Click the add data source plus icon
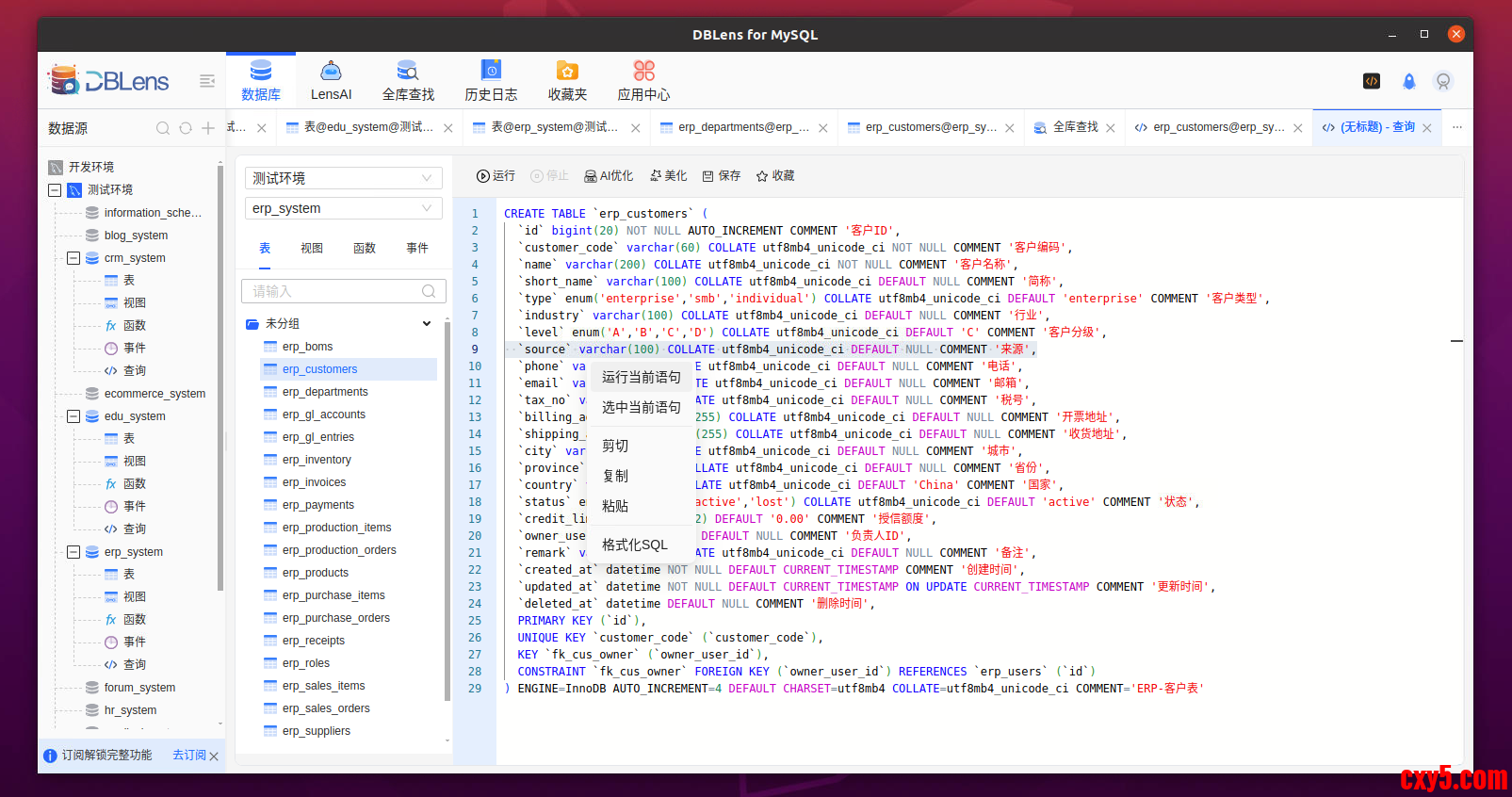Screen dimensions: 1512x797 tap(208, 128)
